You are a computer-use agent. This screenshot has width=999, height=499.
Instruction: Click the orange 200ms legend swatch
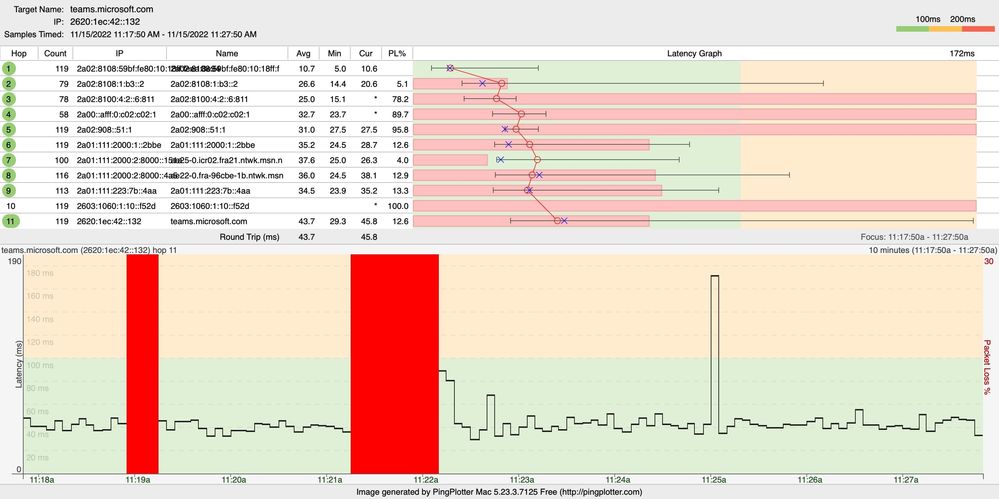click(945, 29)
